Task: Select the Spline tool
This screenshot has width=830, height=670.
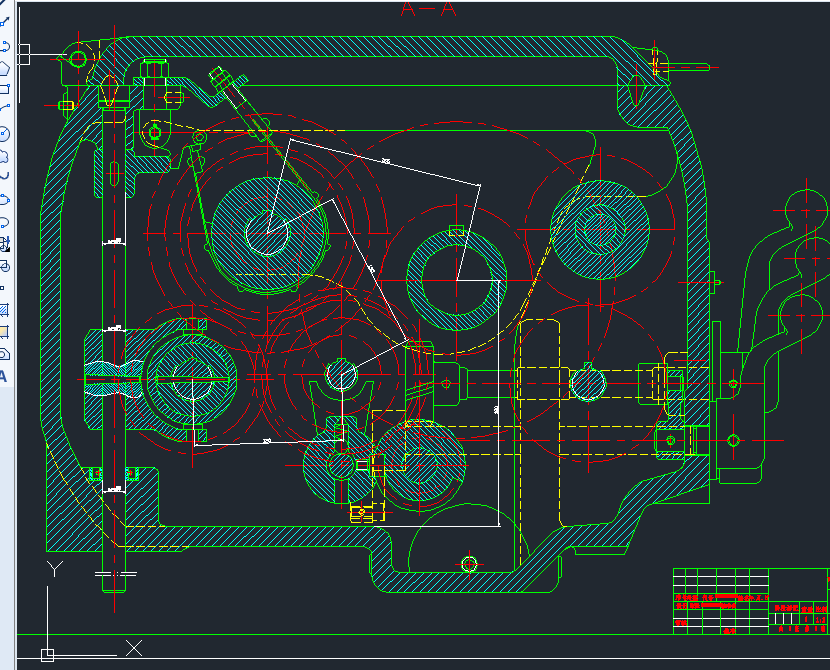Action: tap(4, 176)
